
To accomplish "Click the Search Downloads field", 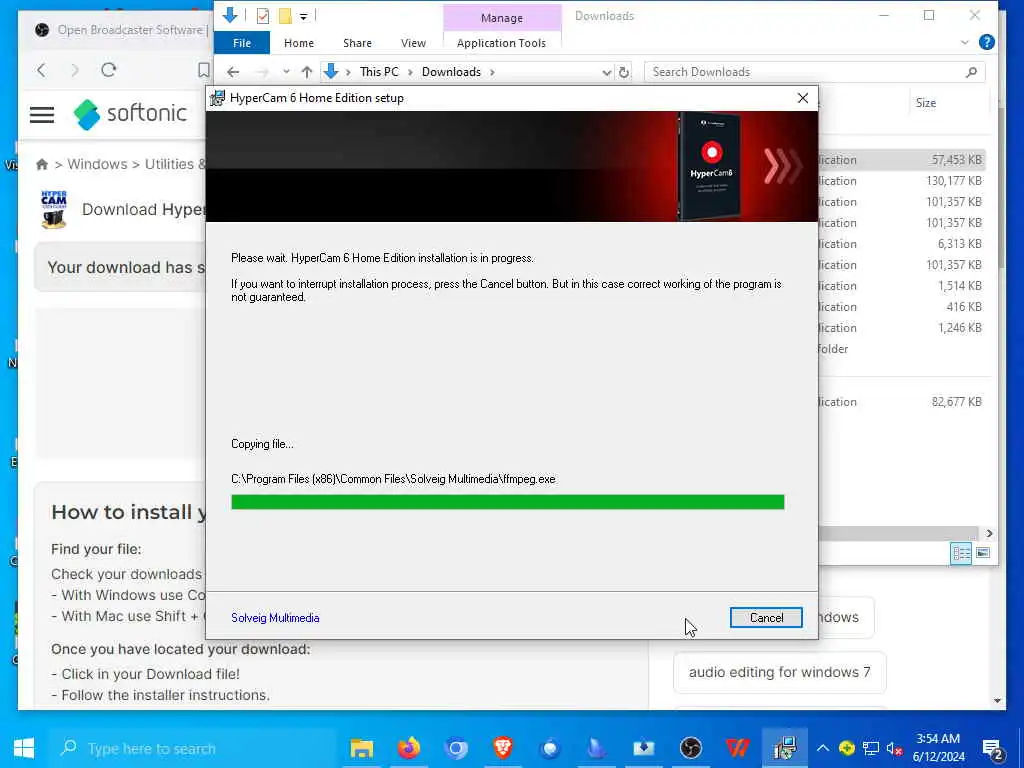I will [x=814, y=72].
